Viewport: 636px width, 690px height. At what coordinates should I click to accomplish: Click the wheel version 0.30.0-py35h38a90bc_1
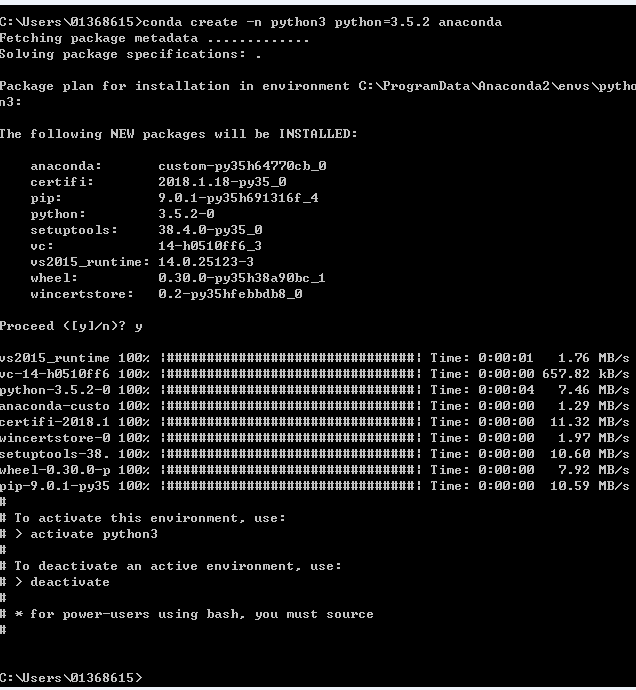[242, 278]
